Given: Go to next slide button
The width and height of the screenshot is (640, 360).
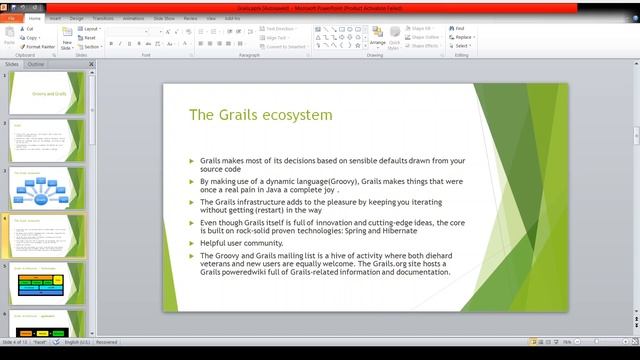Looking at the screenshot, I should pos(636,325).
